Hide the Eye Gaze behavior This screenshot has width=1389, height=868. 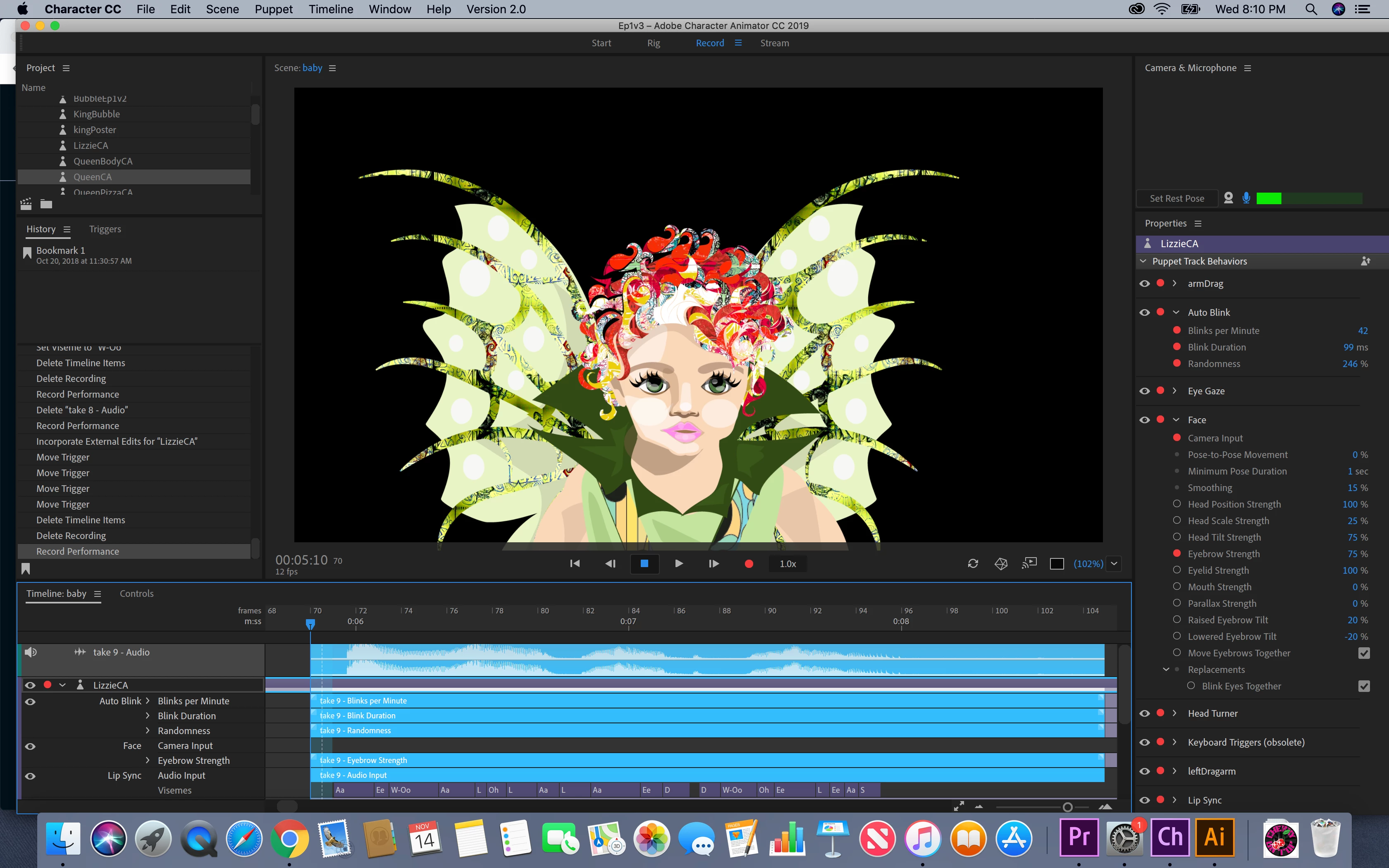(1145, 391)
